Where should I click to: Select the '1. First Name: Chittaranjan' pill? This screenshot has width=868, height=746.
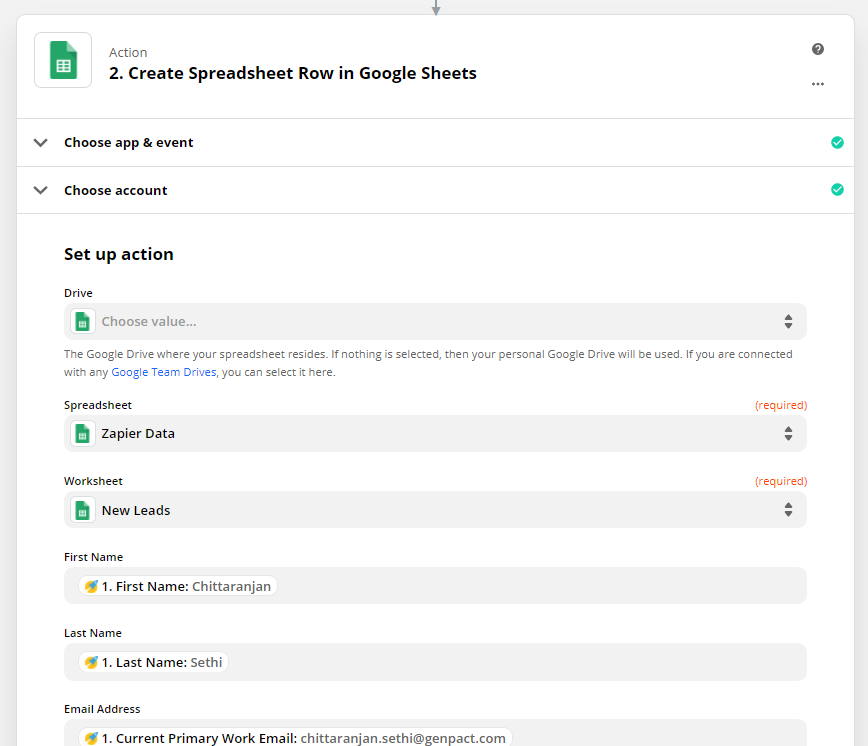click(x=178, y=586)
